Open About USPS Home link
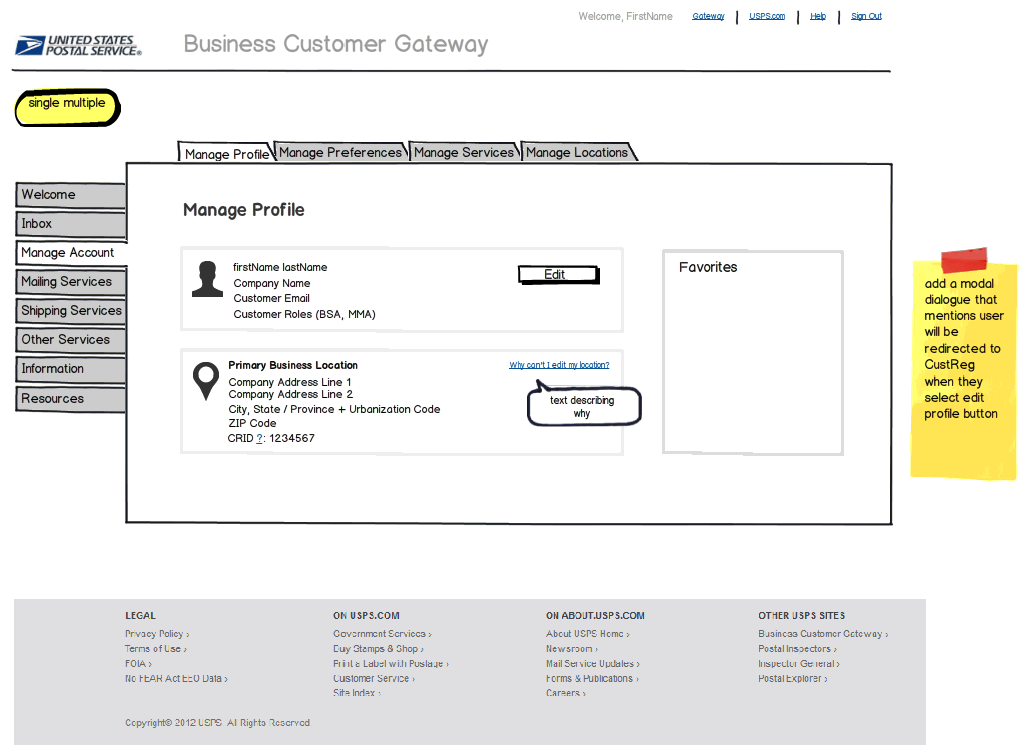Viewport: 1028px width, 753px height. coord(587,634)
